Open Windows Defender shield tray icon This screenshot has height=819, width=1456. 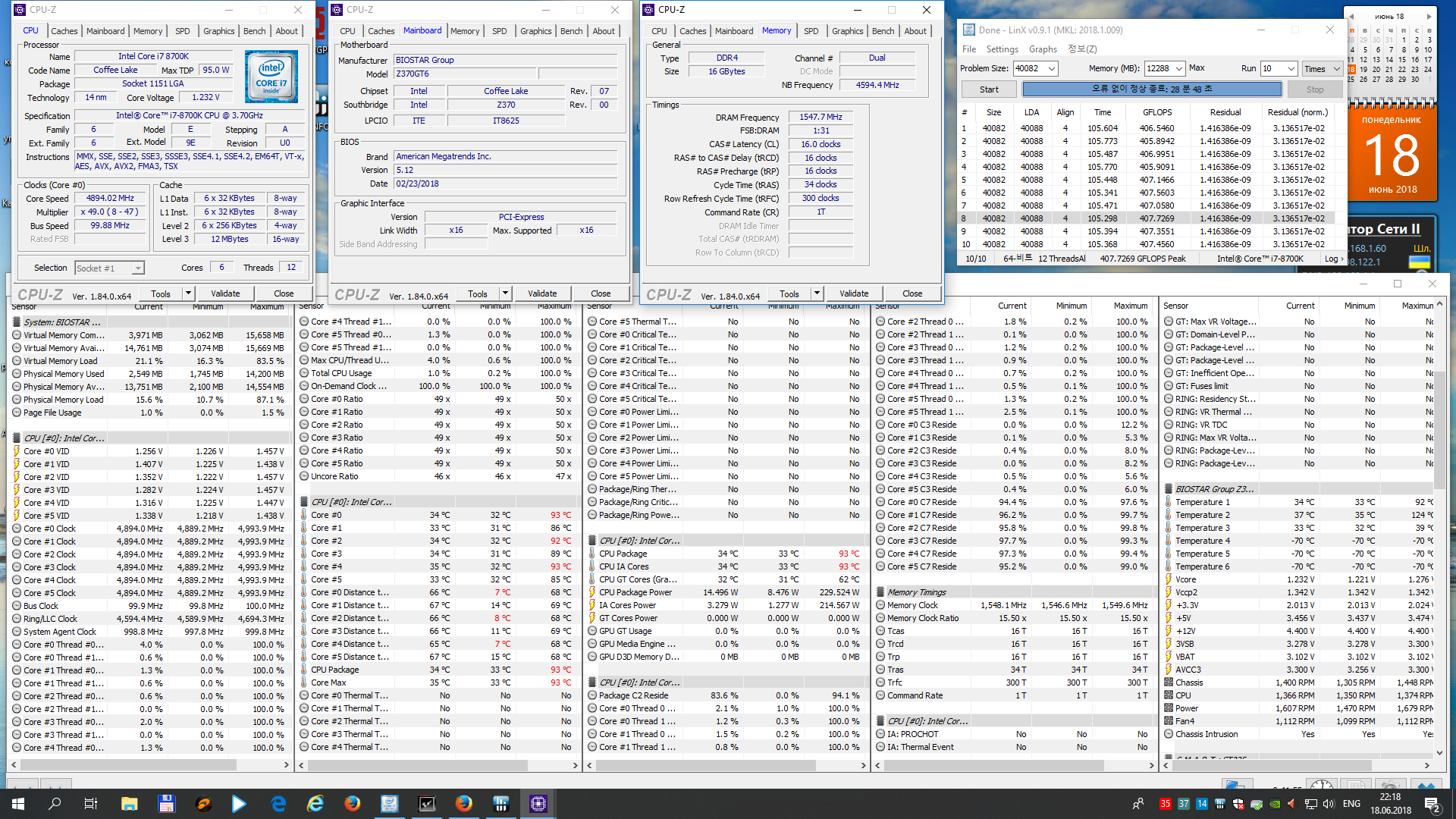coord(1238,804)
